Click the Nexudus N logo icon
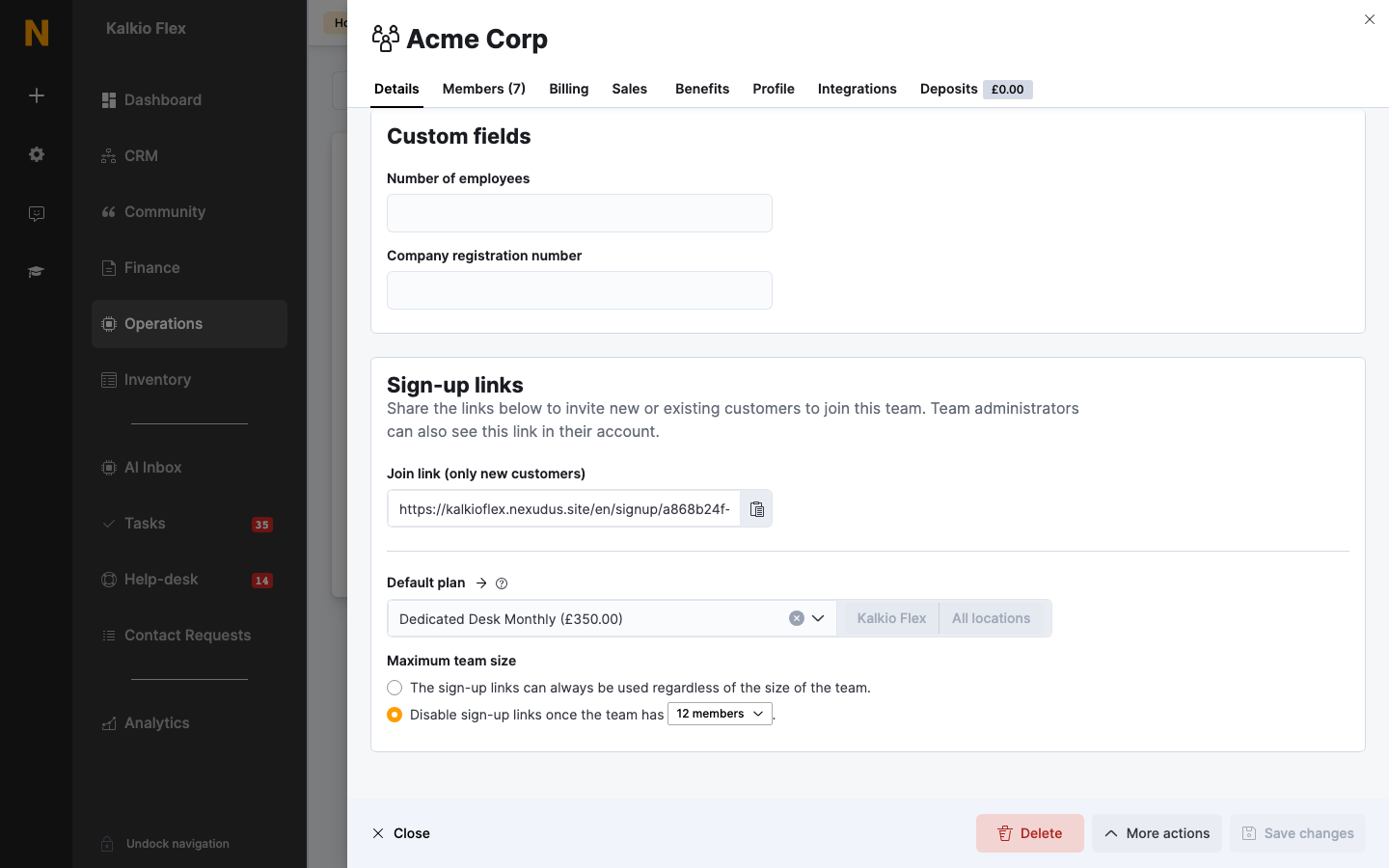Image resolution: width=1389 pixels, height=868 pixels. click(x=37, y=33)
